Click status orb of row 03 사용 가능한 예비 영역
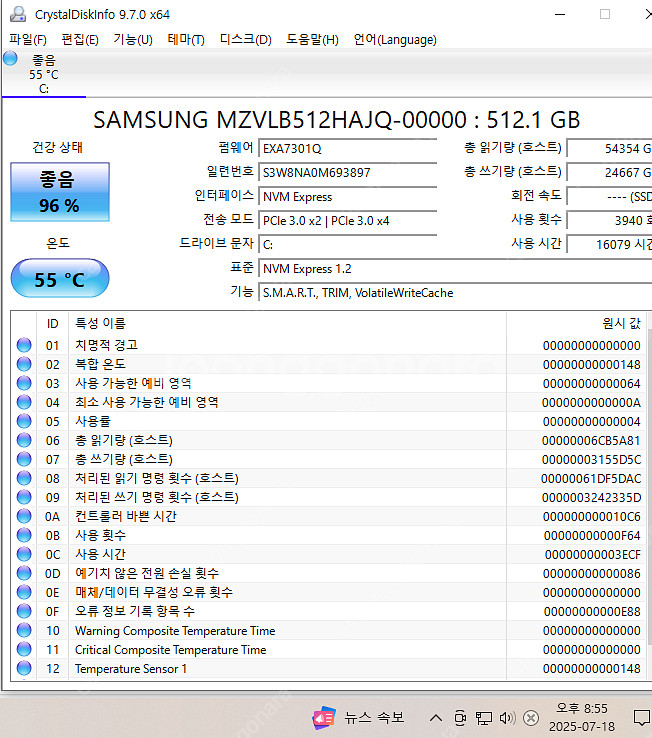 [x=24, y=383]
